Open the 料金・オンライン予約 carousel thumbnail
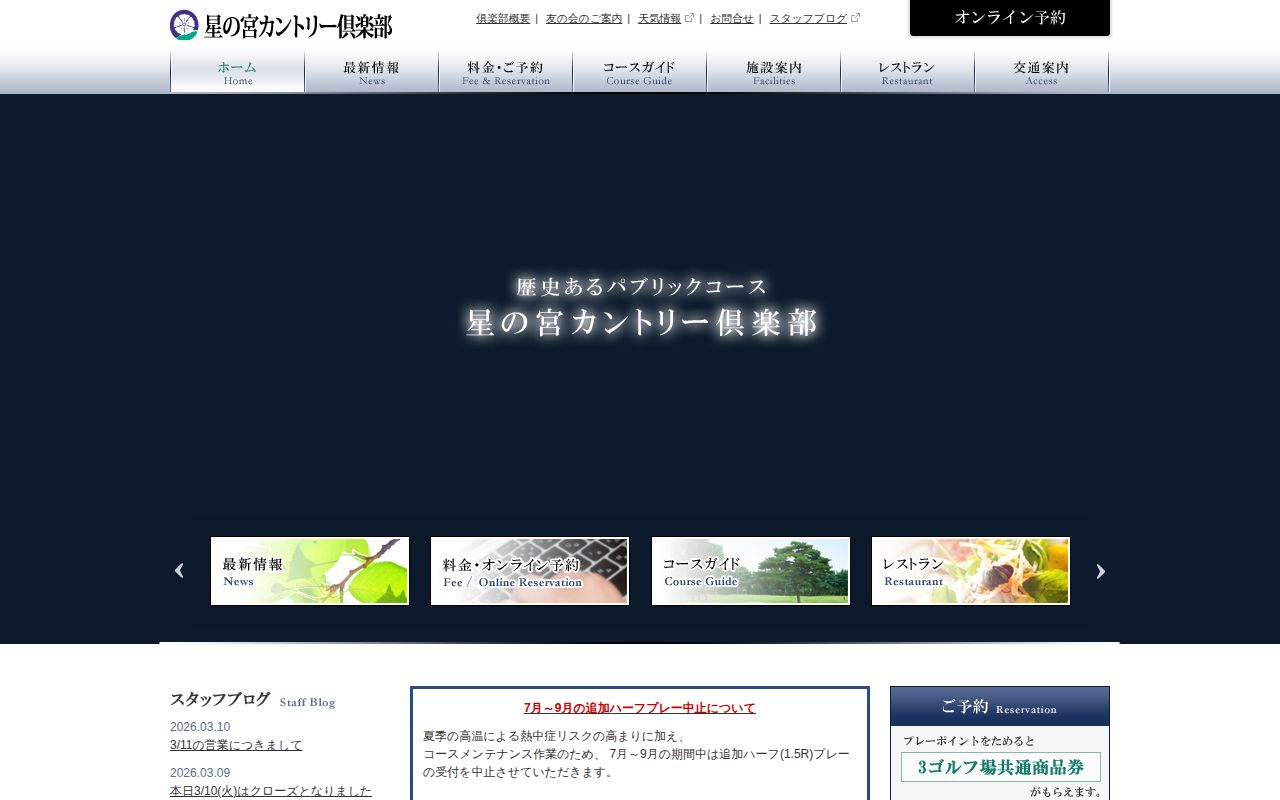1280x800 pixels. click(x=530, y=571)
